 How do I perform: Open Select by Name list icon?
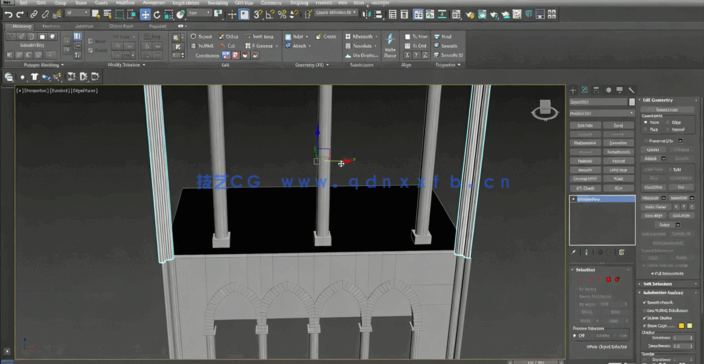pos(107,14)
